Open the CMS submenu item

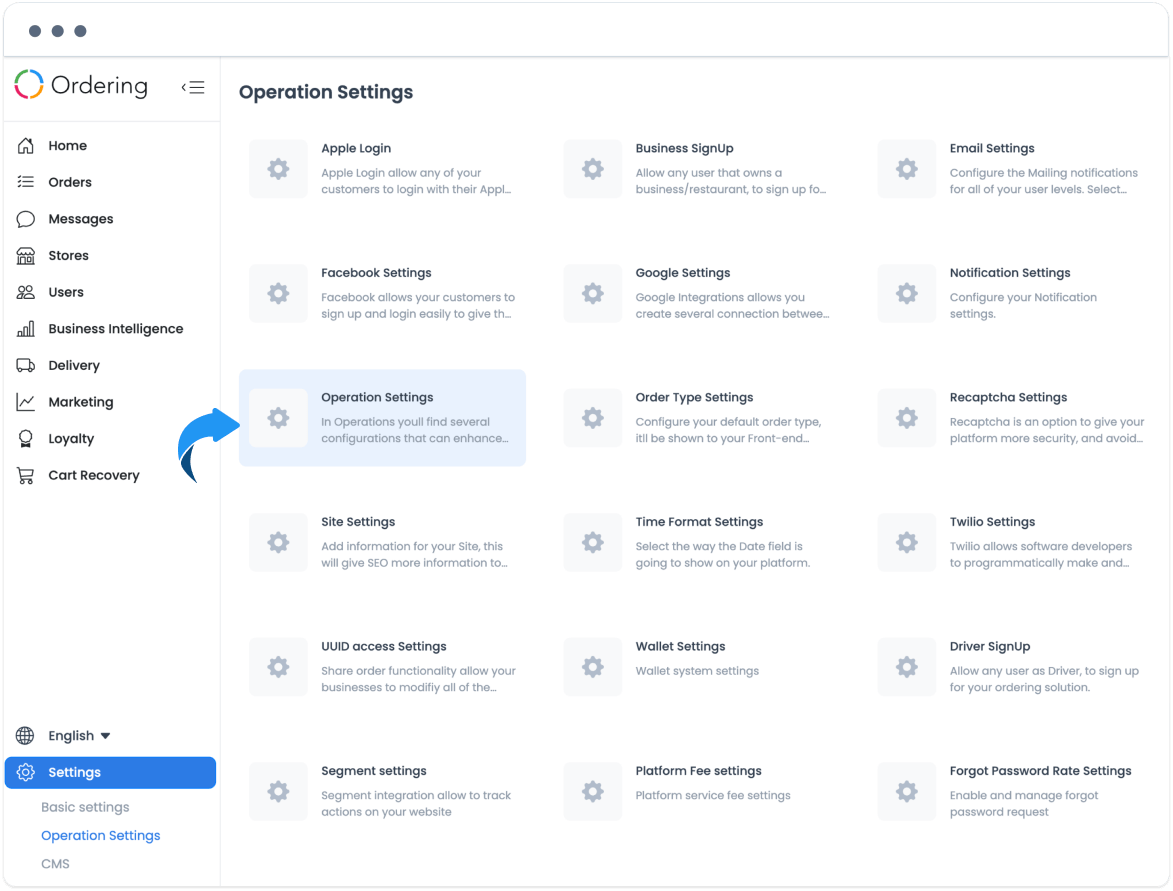click(55, 863)
